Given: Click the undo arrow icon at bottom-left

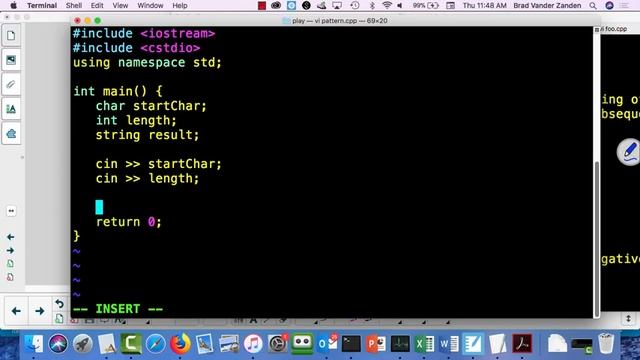Looking at the screenshot, I should tap(59, 304).
